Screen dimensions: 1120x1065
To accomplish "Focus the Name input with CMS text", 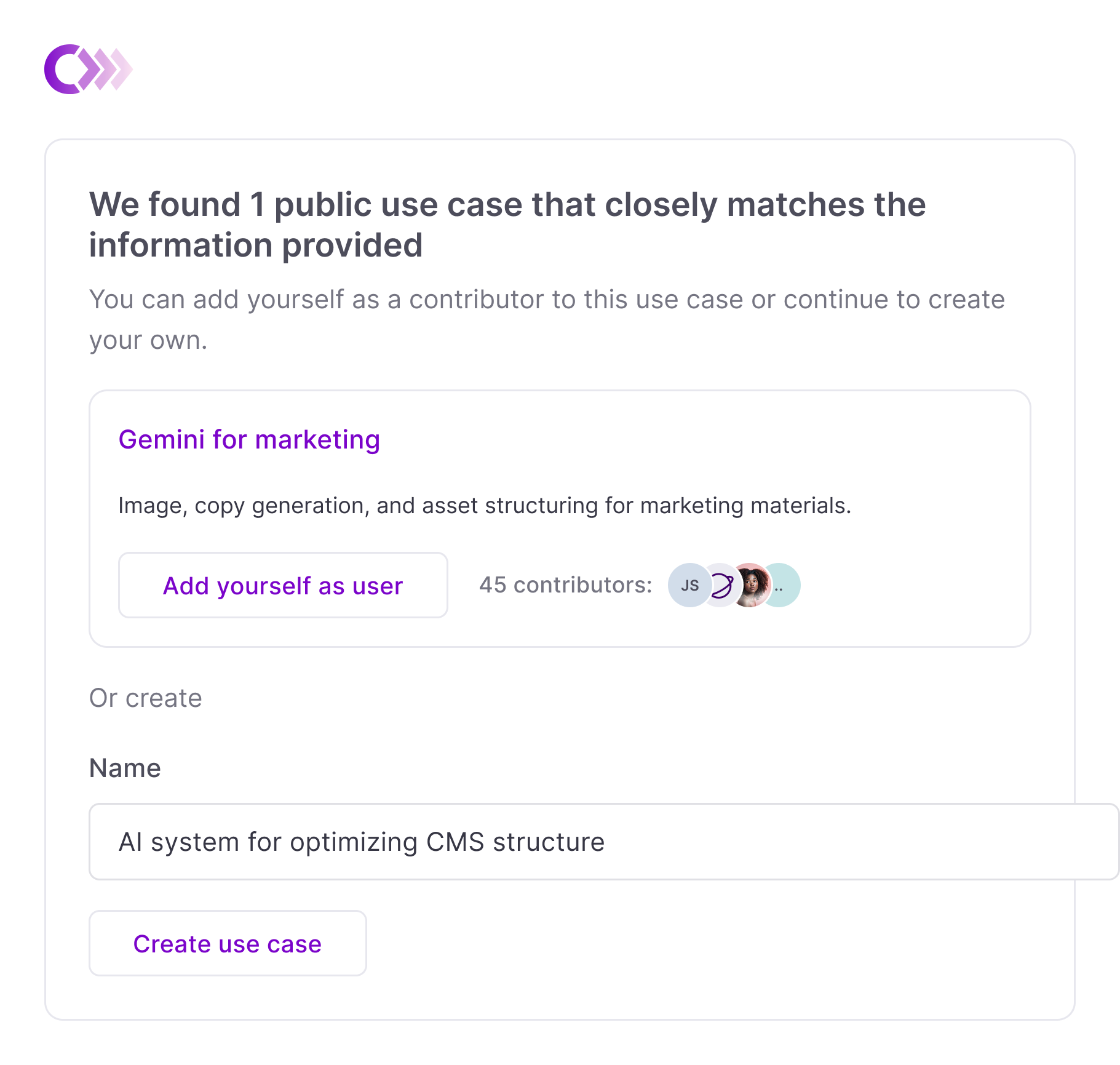I will [x=603, y=842].
